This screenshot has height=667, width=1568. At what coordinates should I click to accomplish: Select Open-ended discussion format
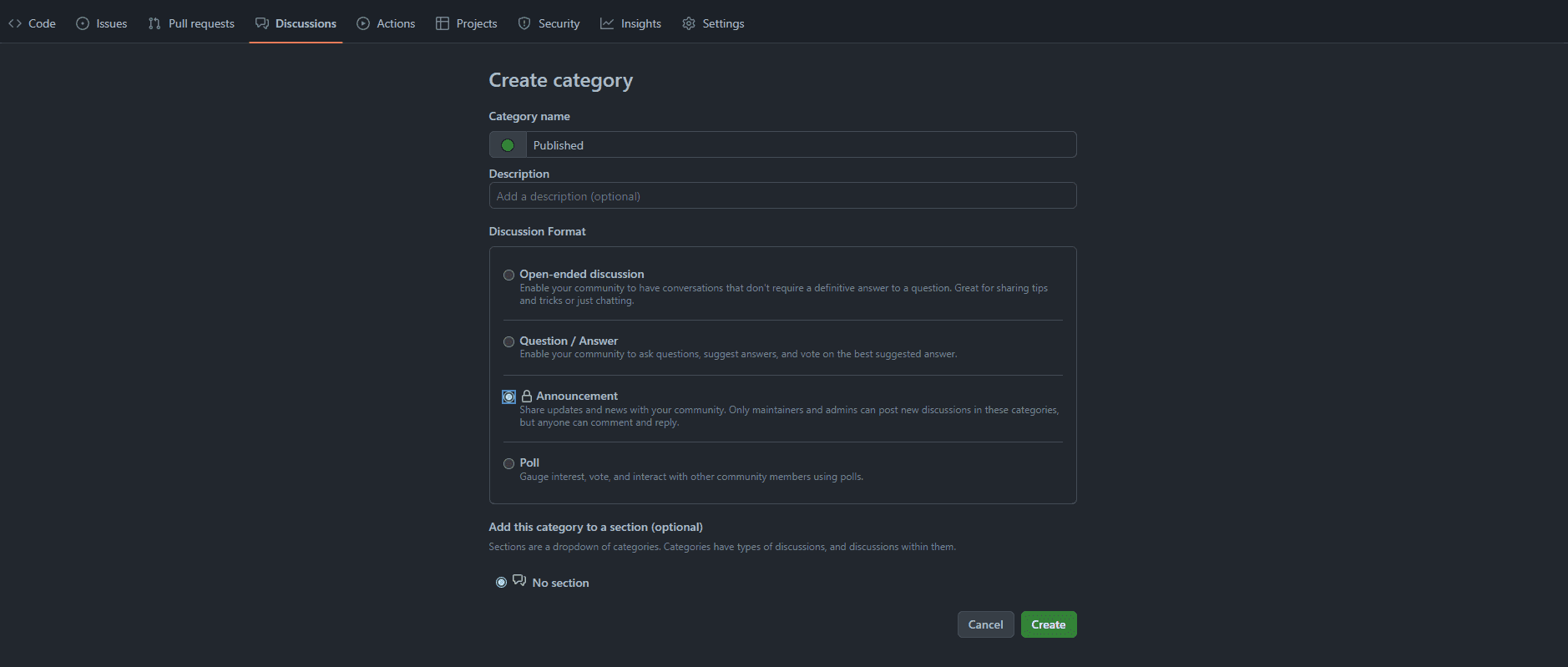pos(508,275)
